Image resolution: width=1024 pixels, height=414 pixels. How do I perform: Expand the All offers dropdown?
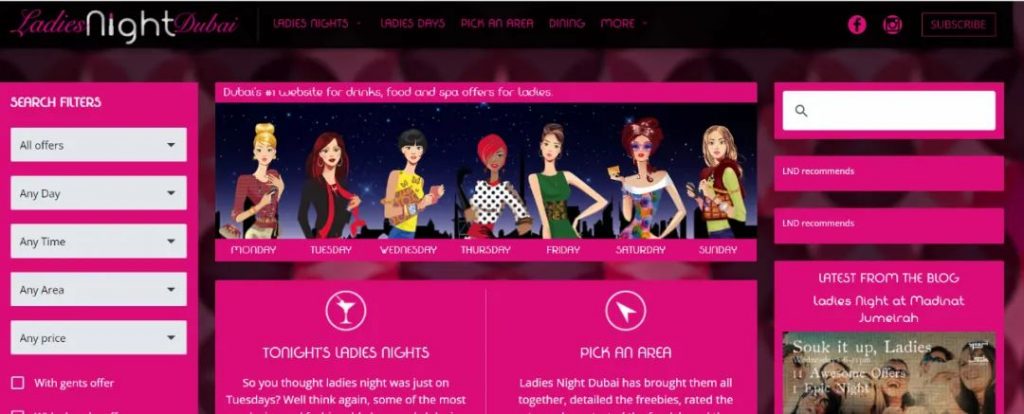coord(99,145)
